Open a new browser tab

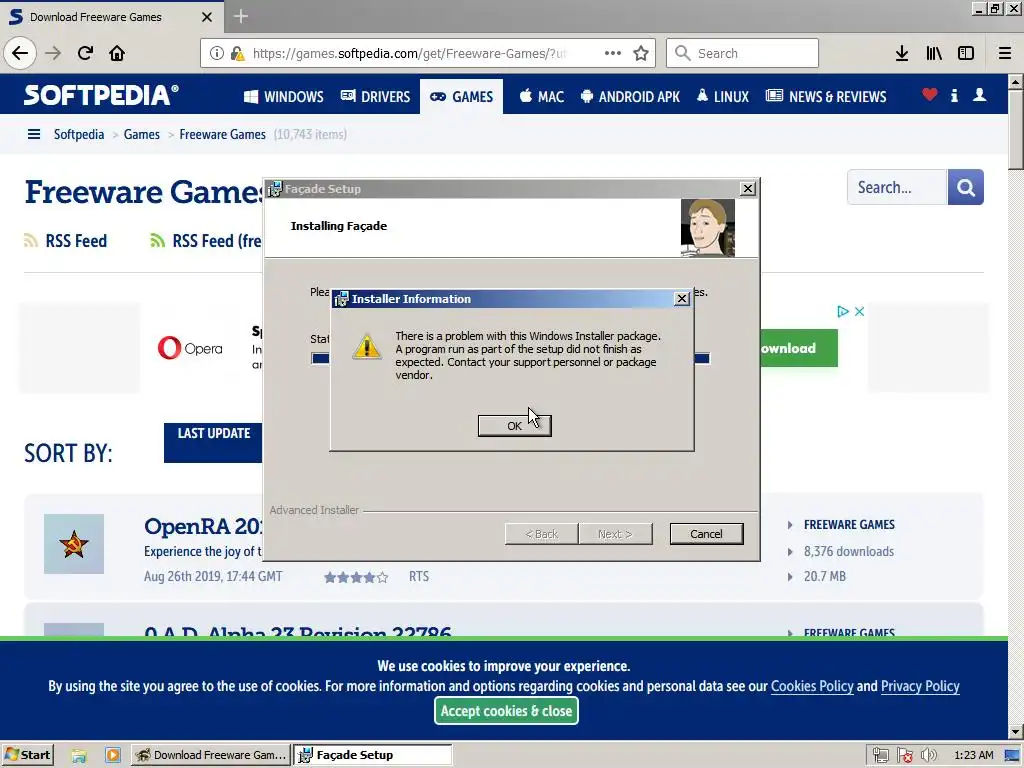click(240, 16)
